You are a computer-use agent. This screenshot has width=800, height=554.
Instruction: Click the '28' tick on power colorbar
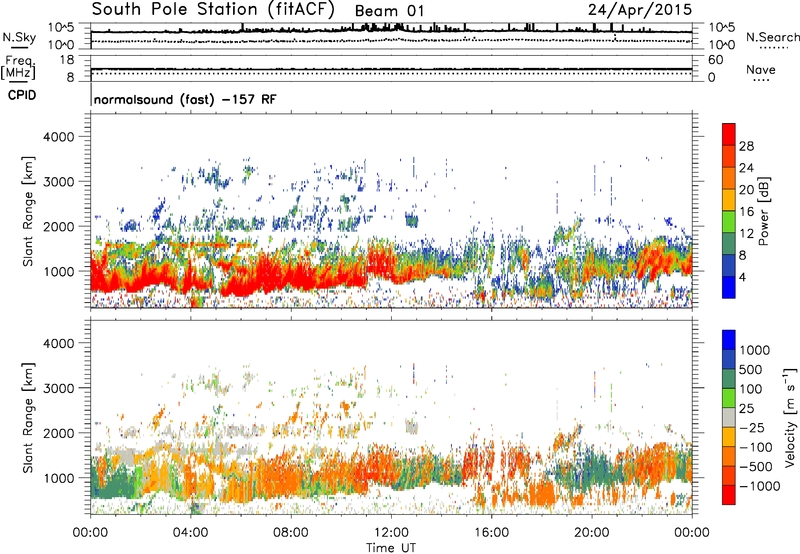click(746, 146)
